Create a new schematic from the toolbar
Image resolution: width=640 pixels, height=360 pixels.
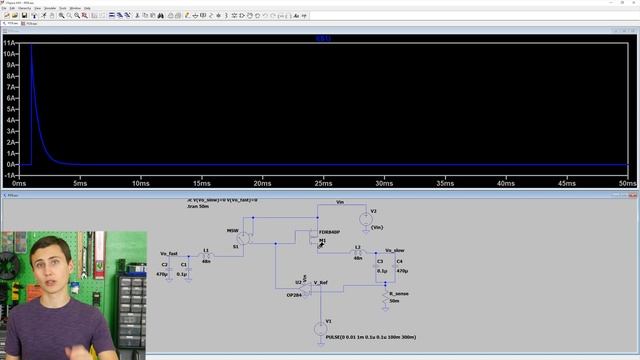pyautogui.click(x=7, y=16)
